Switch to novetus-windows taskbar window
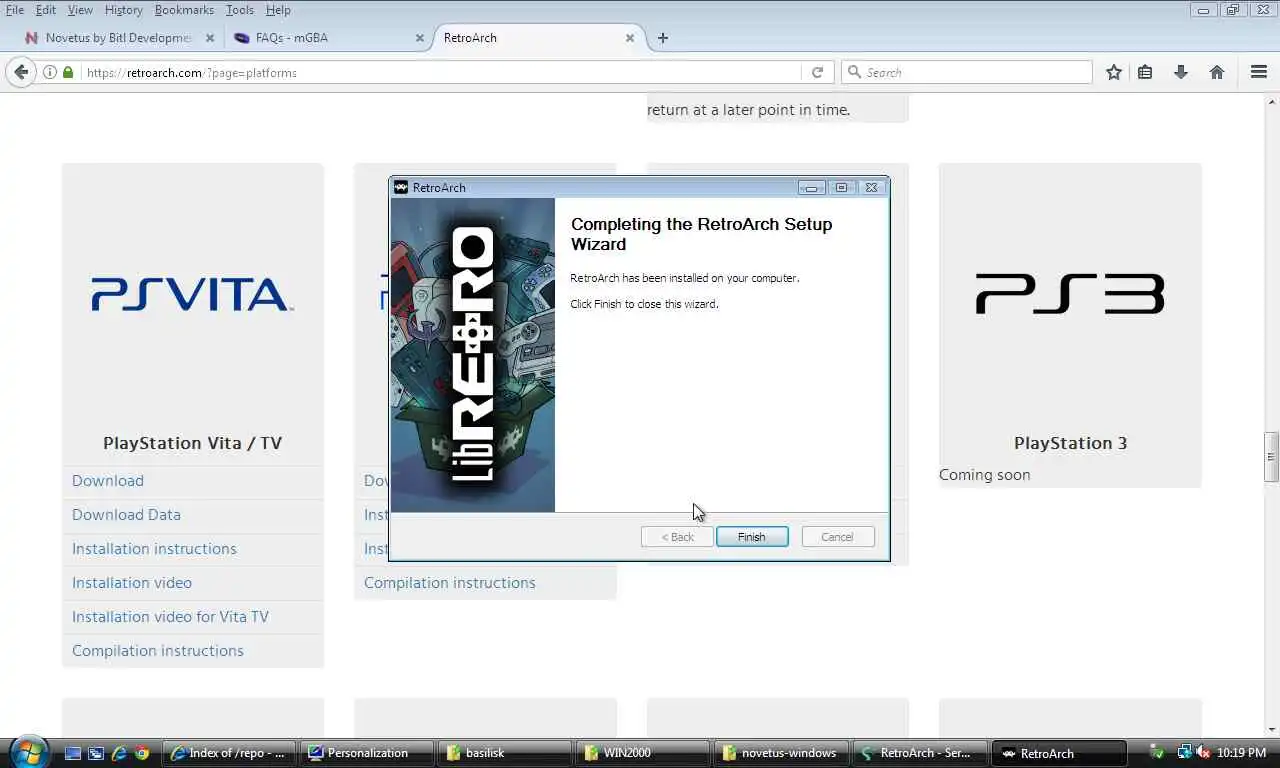Viewport: 1280px width, 768px height. [783, 753]
